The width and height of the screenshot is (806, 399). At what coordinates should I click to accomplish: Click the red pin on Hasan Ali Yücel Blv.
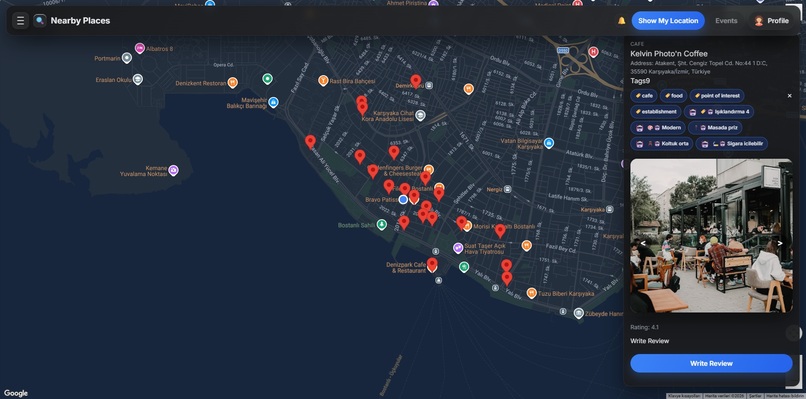[310, 141]
